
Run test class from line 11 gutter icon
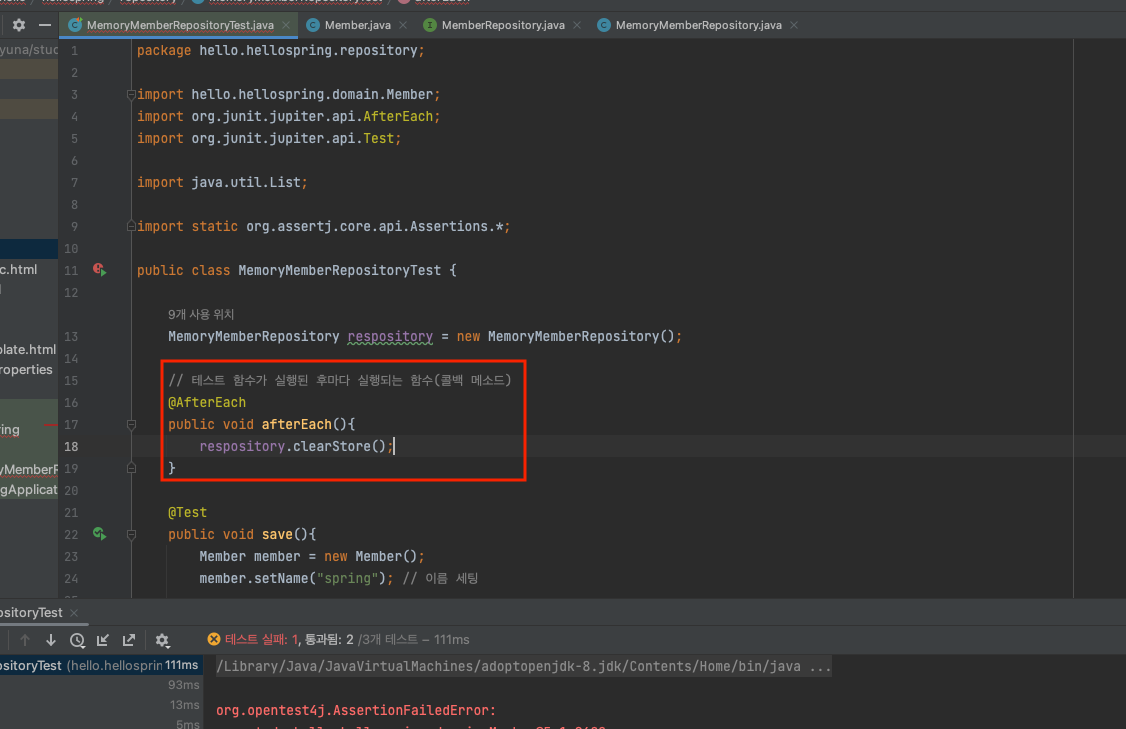[99, 270]
